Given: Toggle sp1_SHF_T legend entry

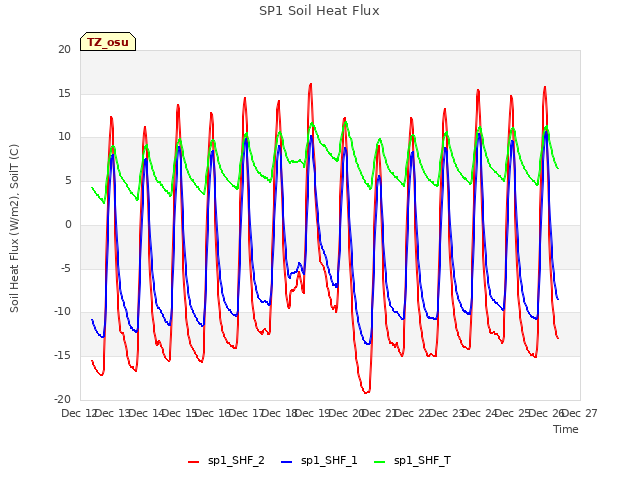Looking at the screenshot, I should tap(413, 460).
